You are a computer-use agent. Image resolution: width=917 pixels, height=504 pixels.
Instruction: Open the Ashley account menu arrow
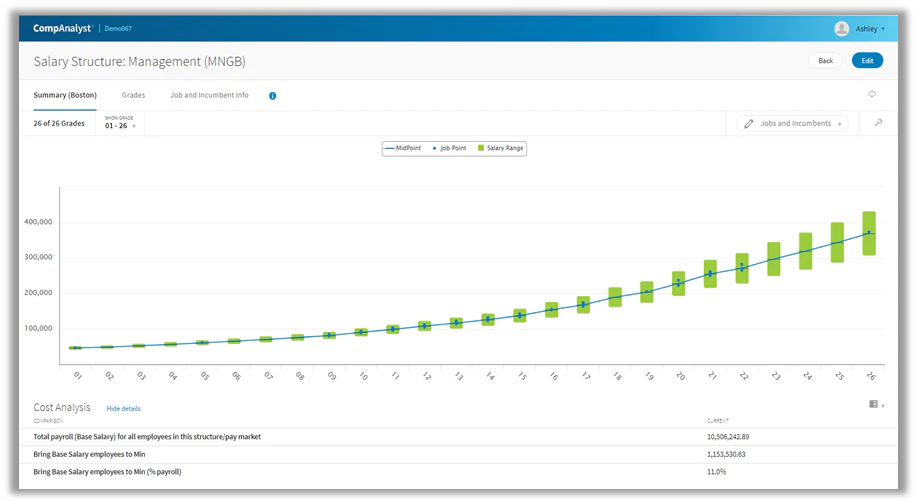pyautogui.click(x=883, y=29)
